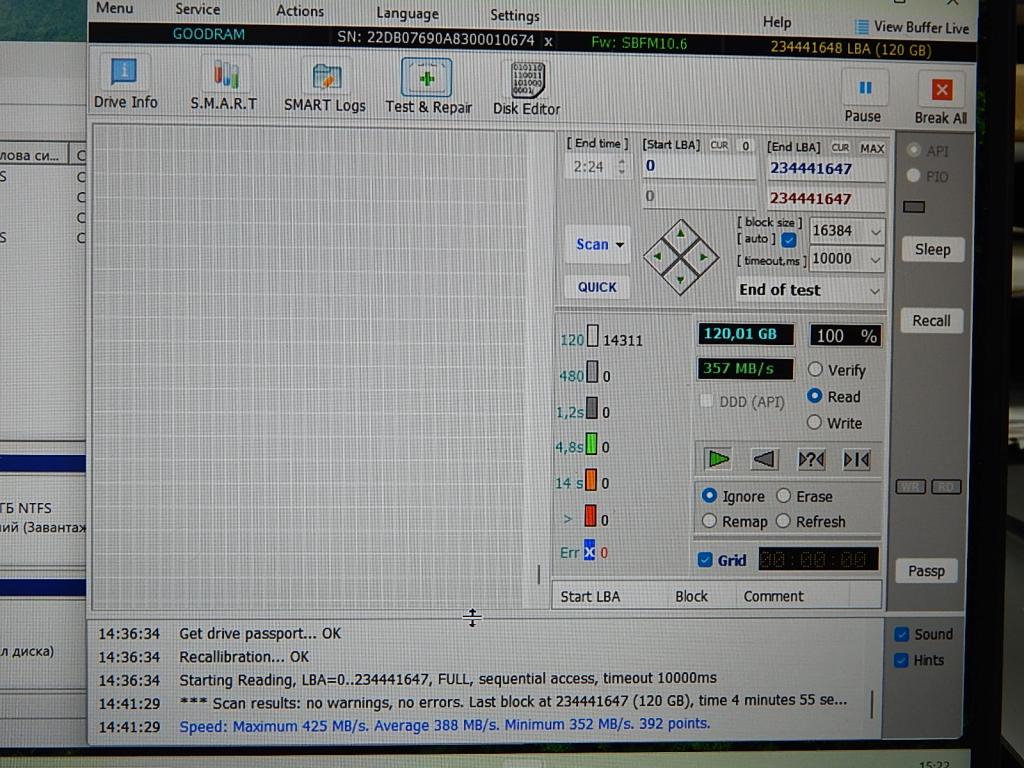The height and width of the screenshot is (768, 1024).
Task: Switch to Test & Repair view
Action: [428, 86]
